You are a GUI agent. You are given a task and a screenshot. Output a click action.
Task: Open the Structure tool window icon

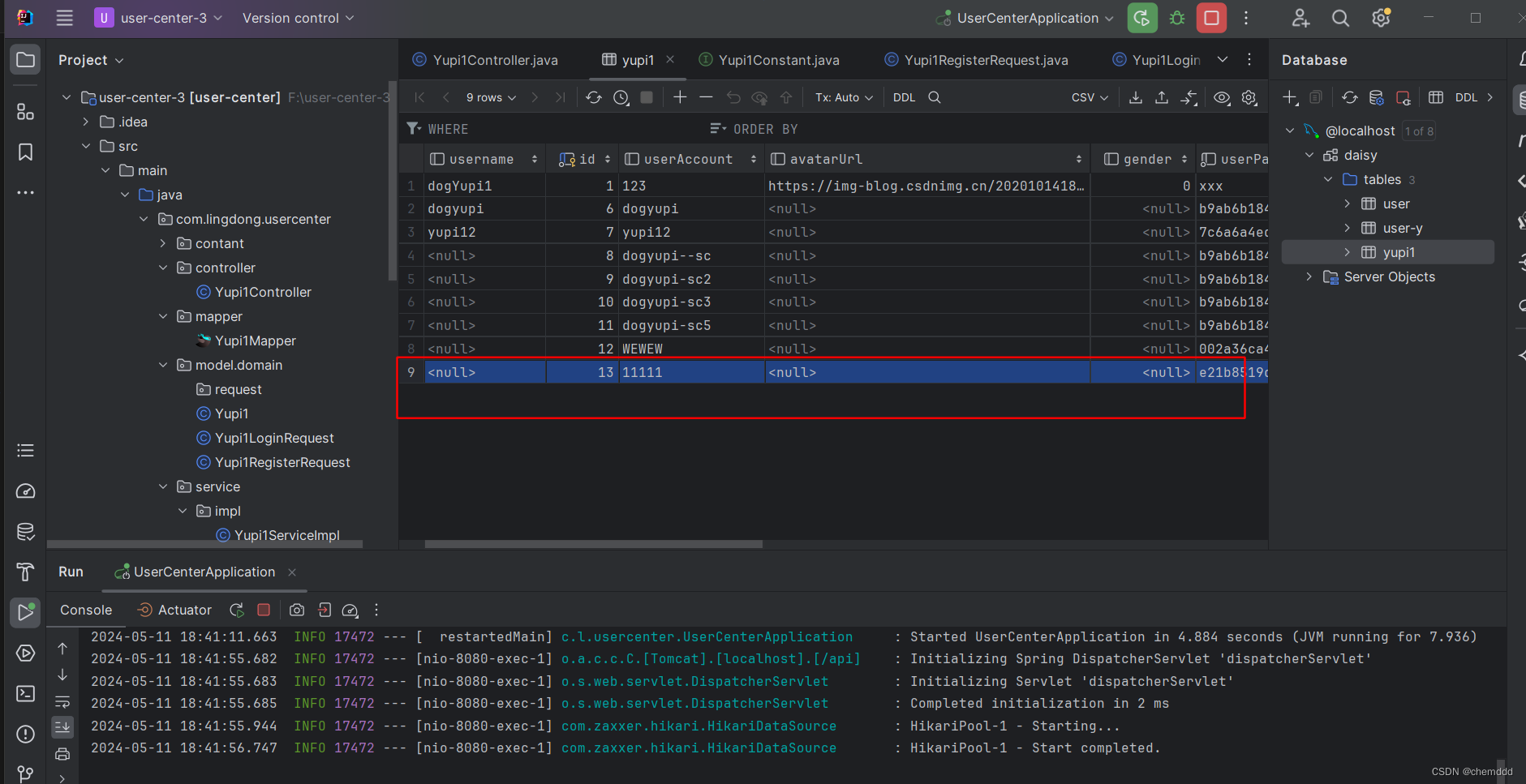coord(25,112)
